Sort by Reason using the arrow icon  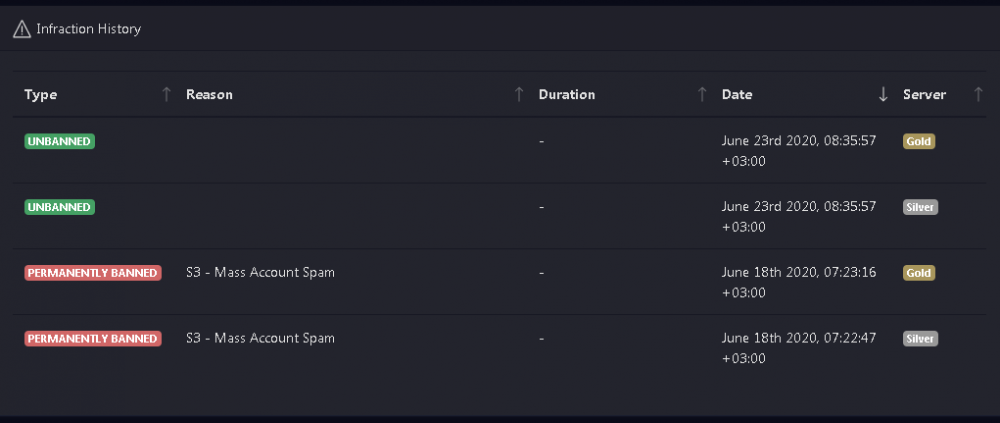click(519, 94)
